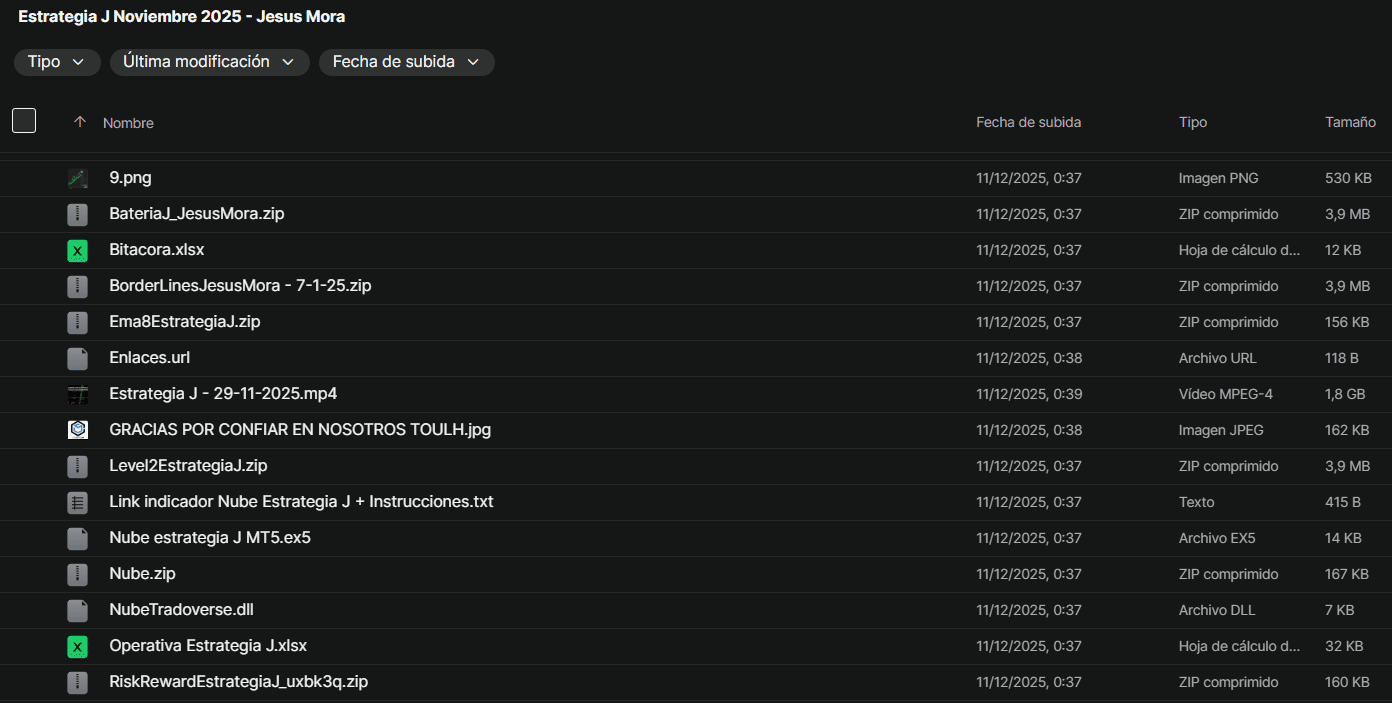This screenshot has width=1392, height=703.
Task: Open the Tipo filter dropdown
Action: point(57,62)
